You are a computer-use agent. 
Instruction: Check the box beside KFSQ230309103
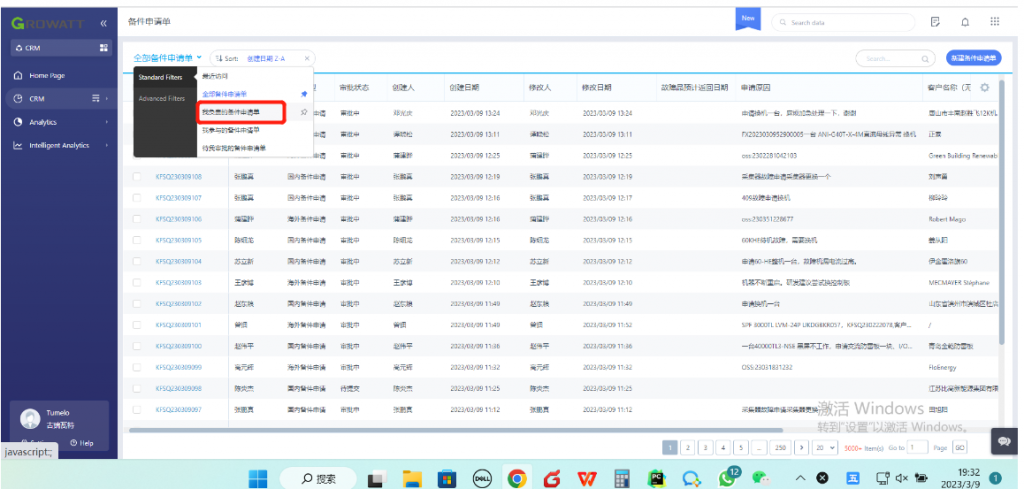tap(136, 282)
